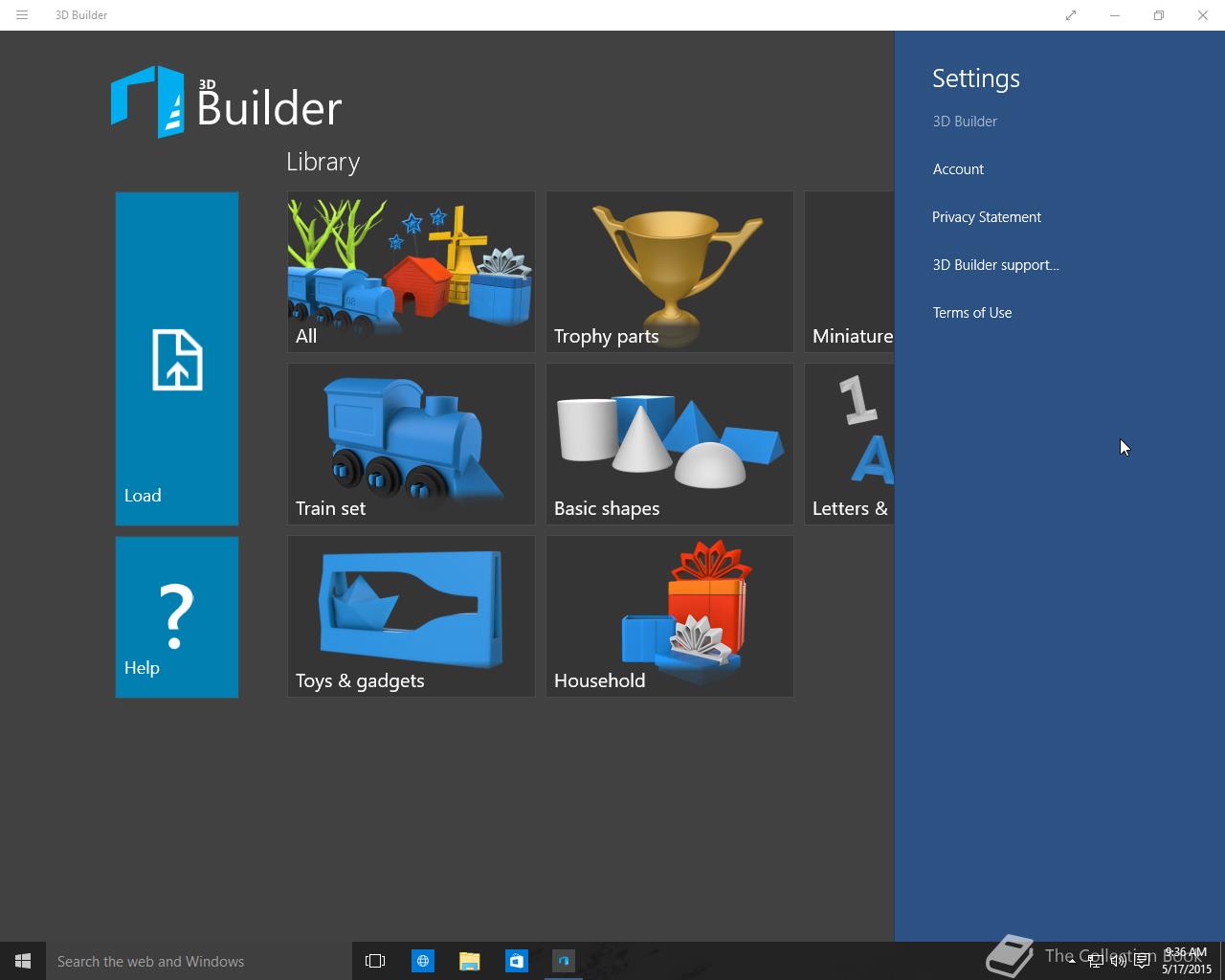1225x980 pixels.
Task: Minimize the 3D Builder window
Action: (x=1115, y=15)
